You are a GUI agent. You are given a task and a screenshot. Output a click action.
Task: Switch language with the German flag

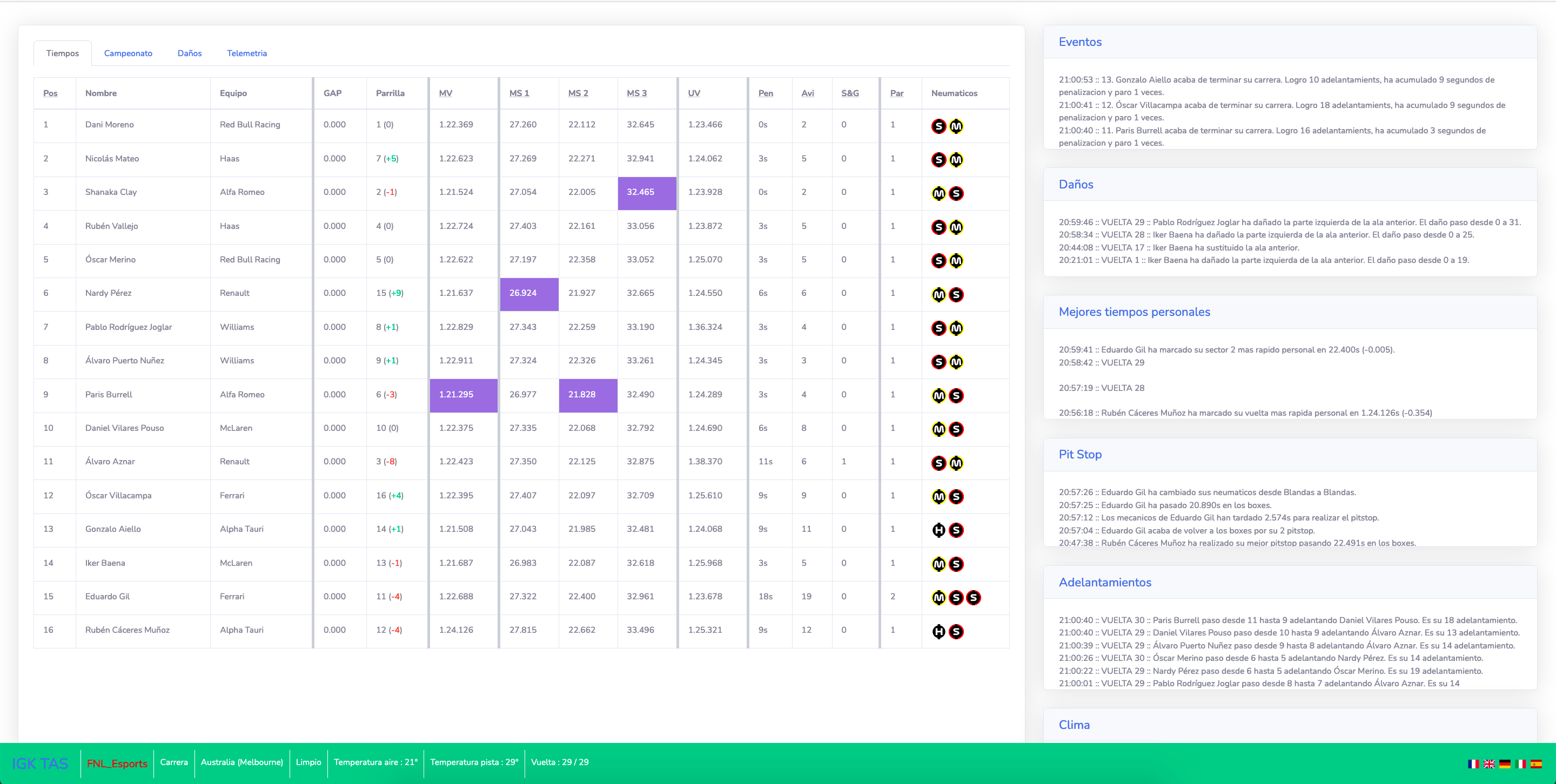1505,763
